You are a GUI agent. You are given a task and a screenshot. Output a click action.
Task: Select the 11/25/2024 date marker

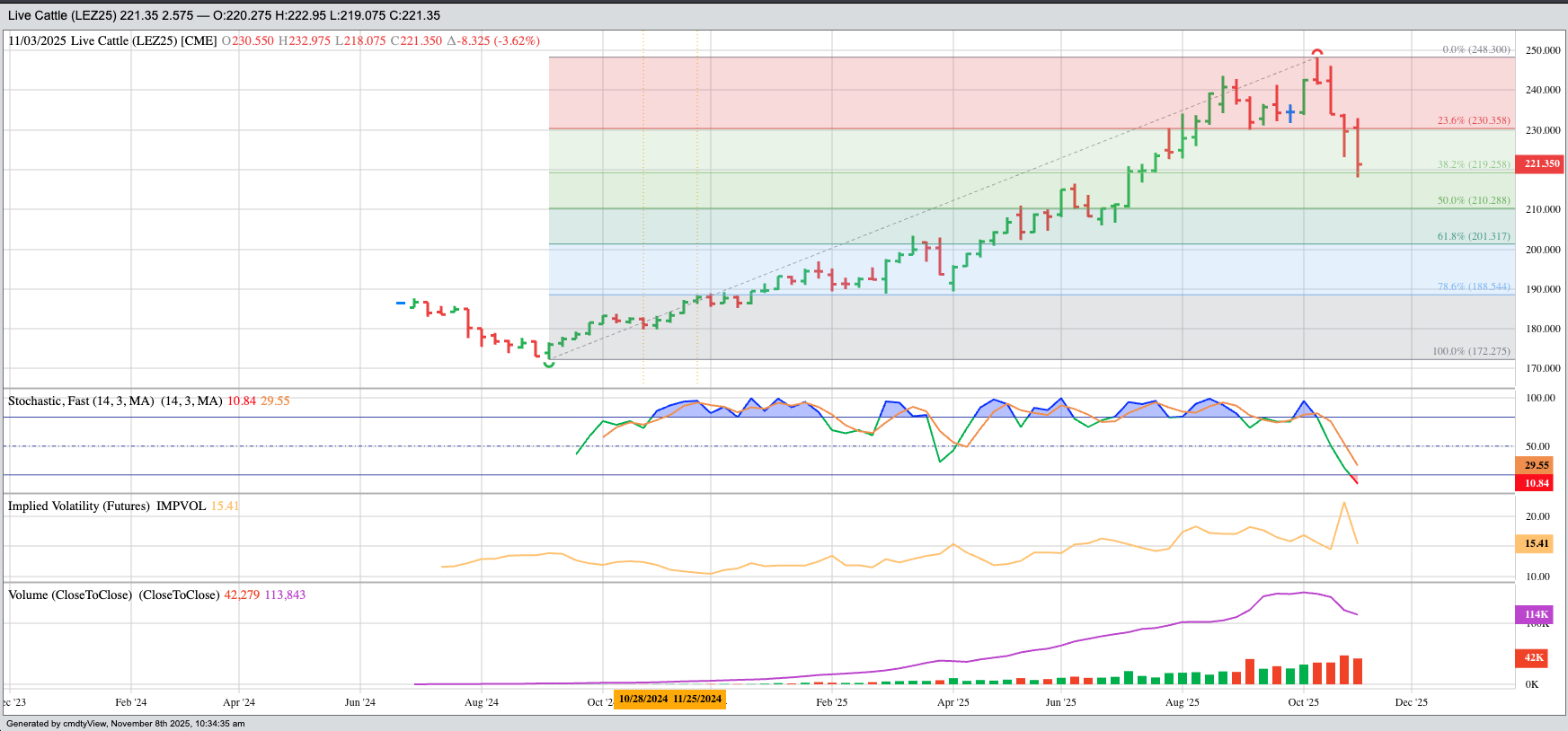click(697, 699)
